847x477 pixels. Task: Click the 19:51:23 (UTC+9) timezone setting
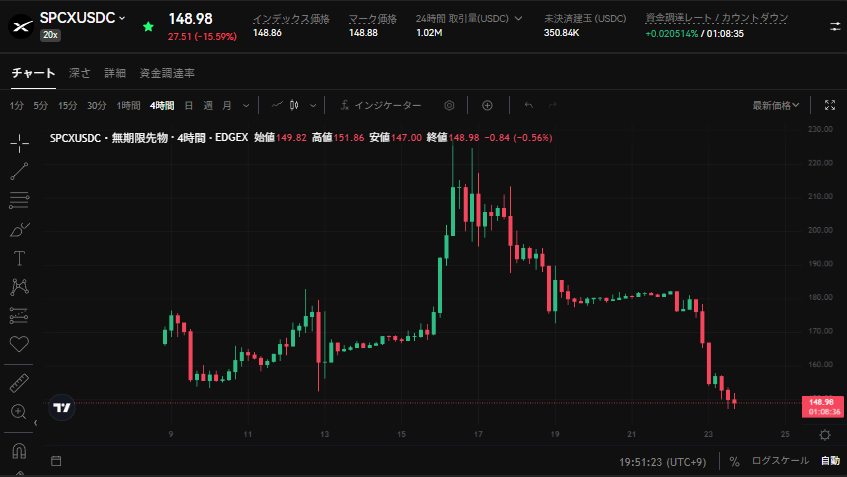662,462
